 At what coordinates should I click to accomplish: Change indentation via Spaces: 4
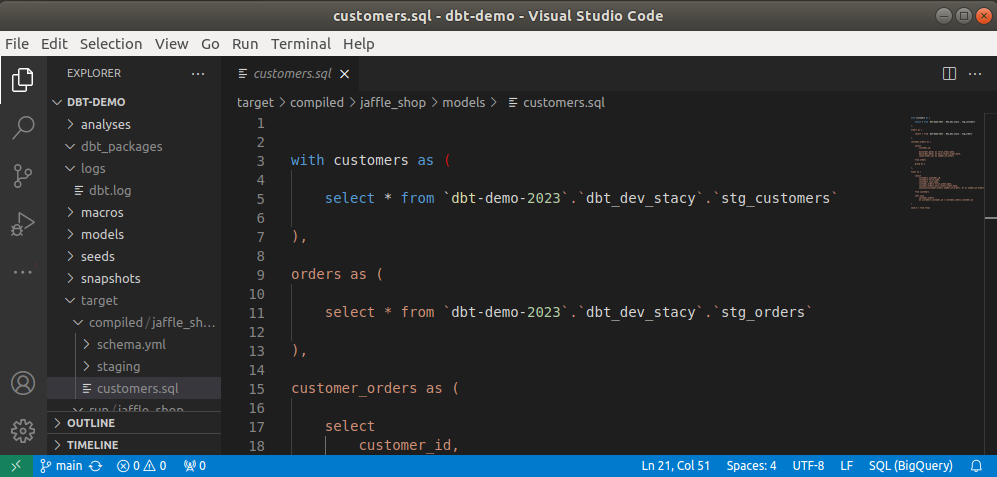tap(752, 466)
